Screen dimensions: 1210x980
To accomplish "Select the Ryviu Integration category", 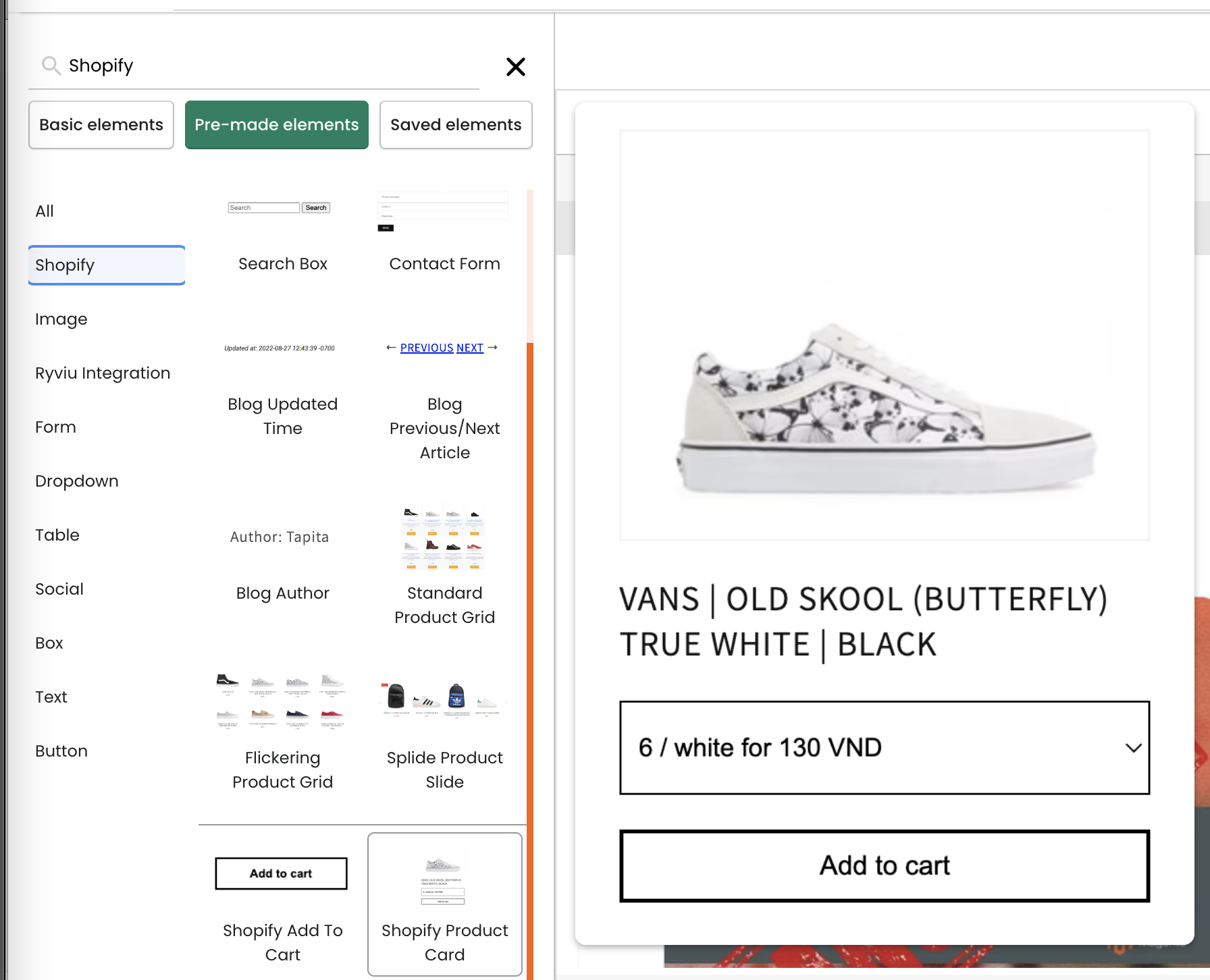I will 103,373.
